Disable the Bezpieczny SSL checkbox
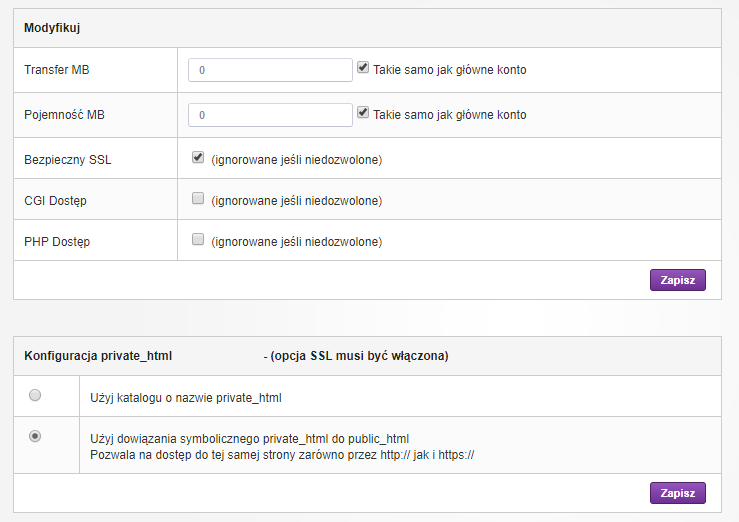 coord(198,158)
